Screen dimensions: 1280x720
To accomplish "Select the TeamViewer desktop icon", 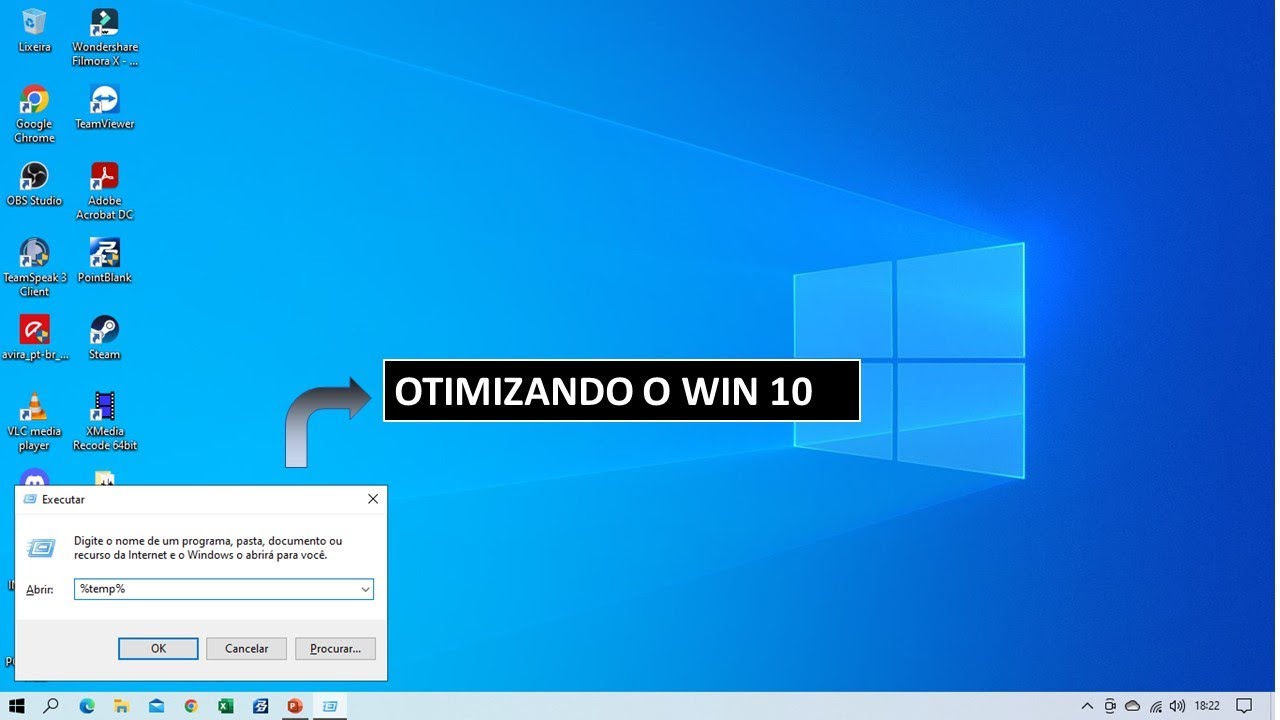I will click(104, 107).
